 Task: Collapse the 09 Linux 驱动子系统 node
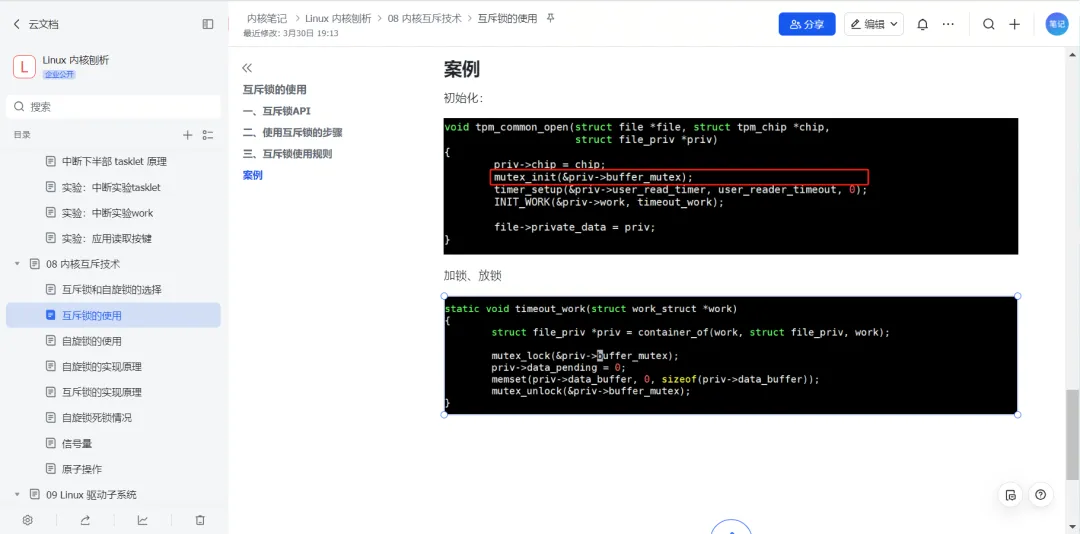click(x=17, y=495)
